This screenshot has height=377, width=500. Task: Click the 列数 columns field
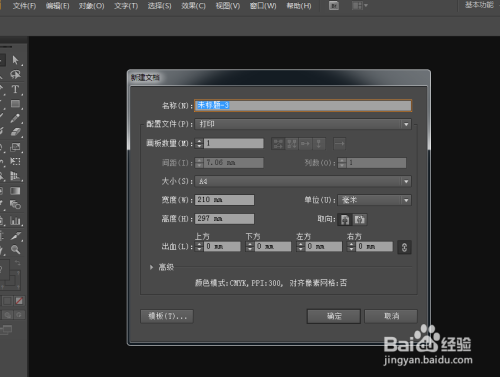pos(376,163)
